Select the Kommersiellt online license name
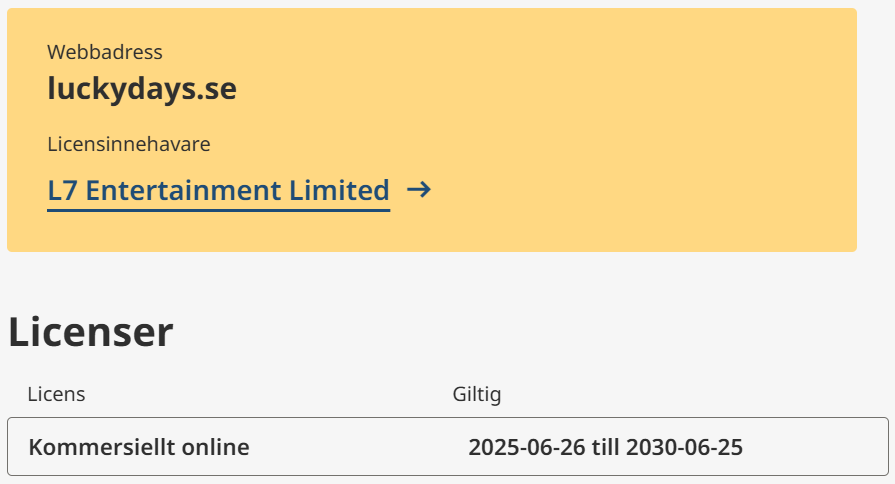Viewport: 895px width, 484px height. [x=139, y=447]
